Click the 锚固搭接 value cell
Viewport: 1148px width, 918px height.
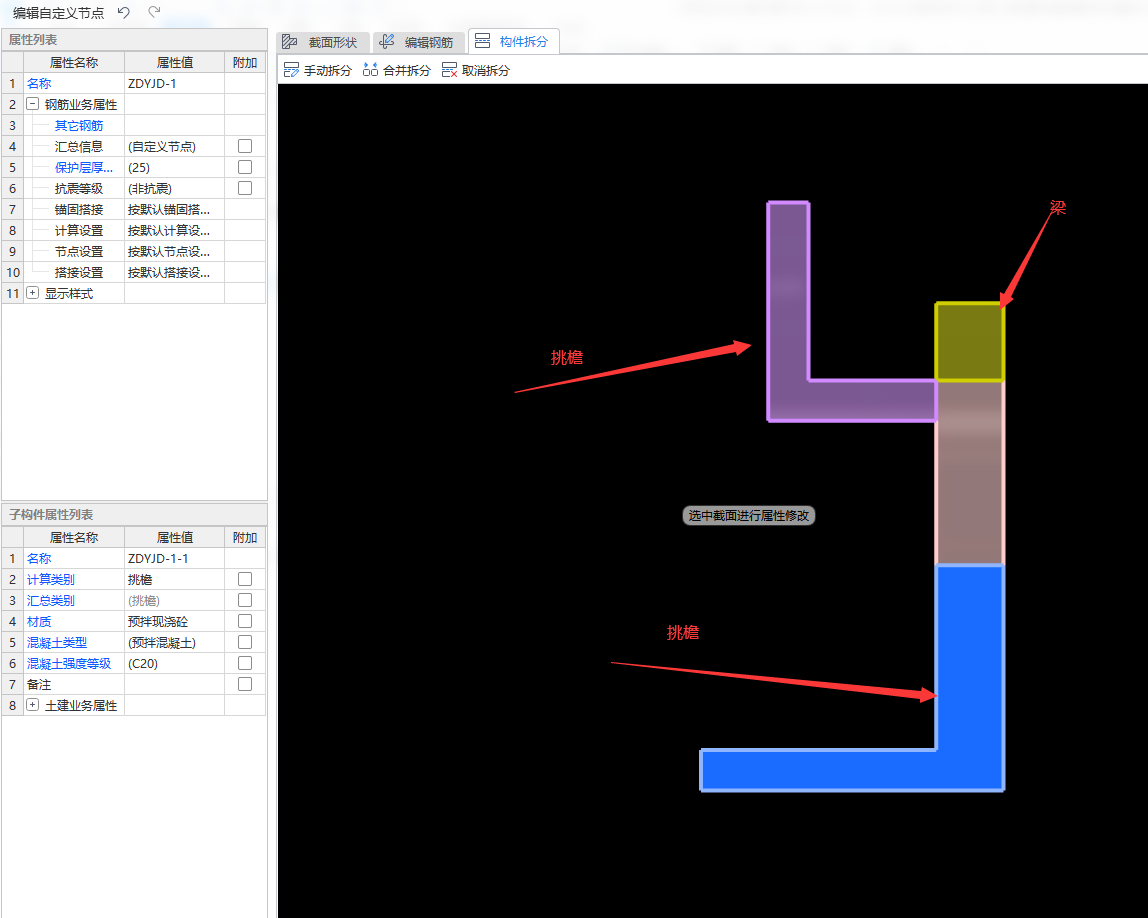click(174, 209)
